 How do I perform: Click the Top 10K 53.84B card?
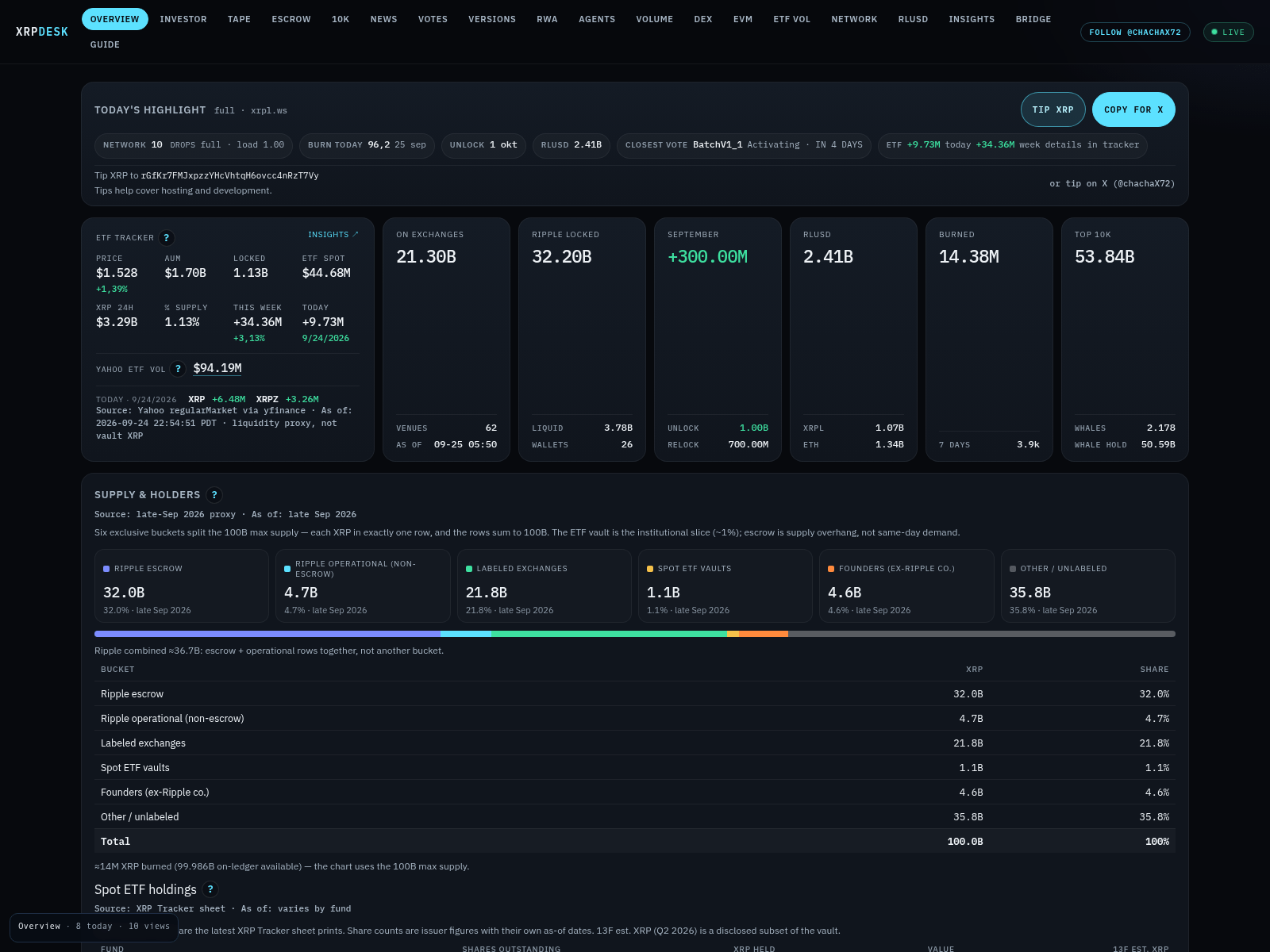1125,340
